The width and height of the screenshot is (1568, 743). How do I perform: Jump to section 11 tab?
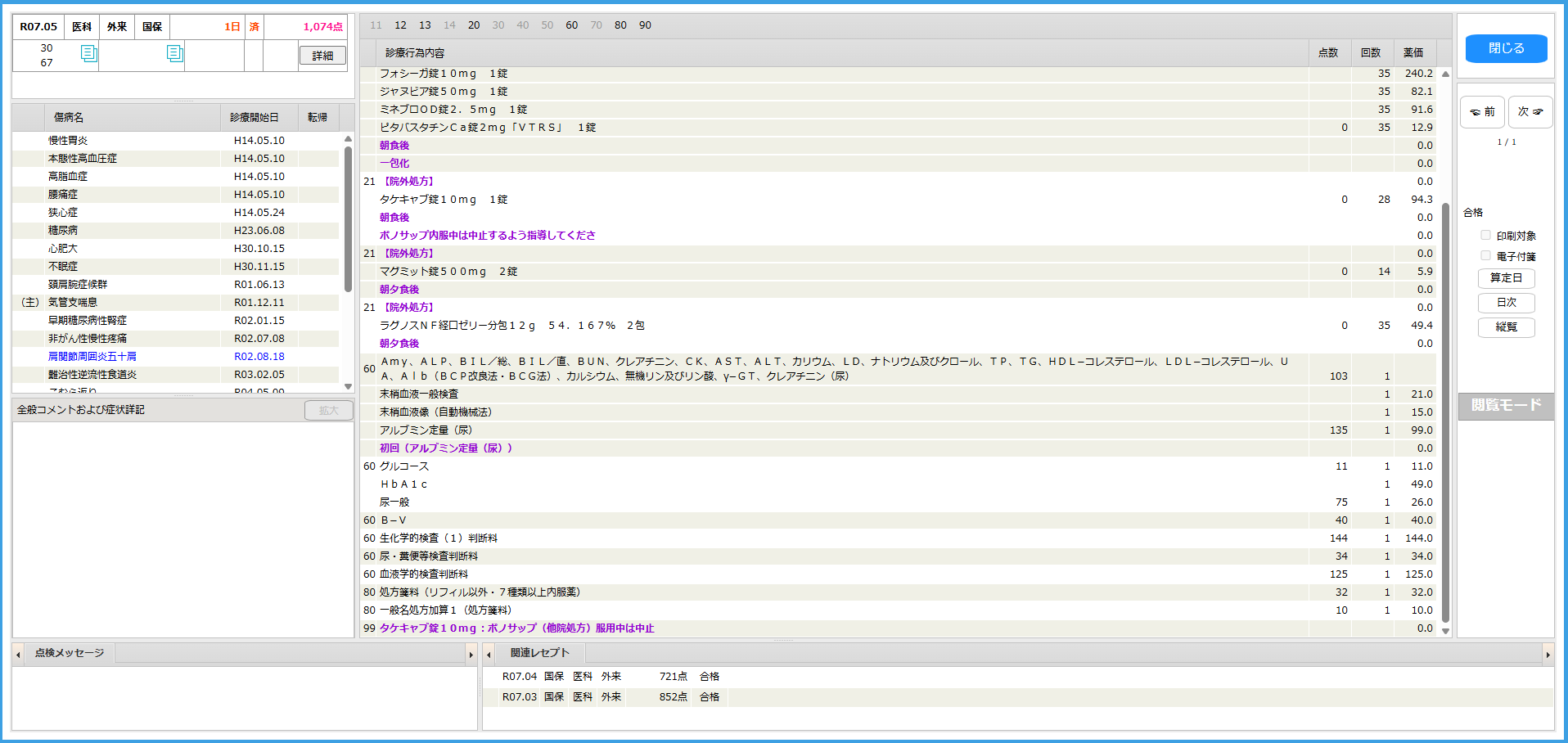[x=376, y=25]
